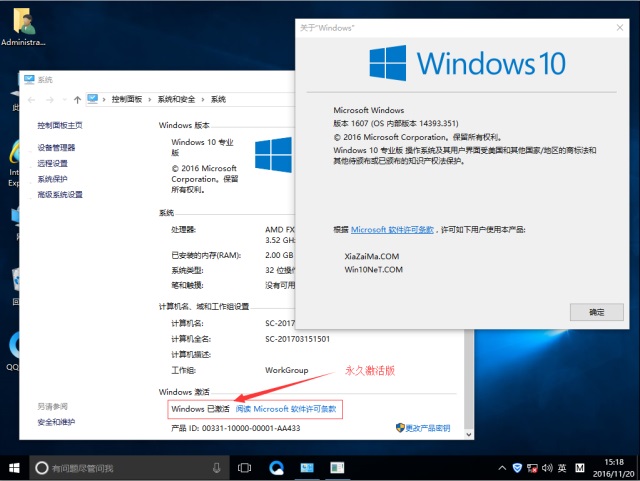Open 设备管理器 from the left panel
Image resolution: width=640 pixels, height=481 pixels.
tap(56, 147)
